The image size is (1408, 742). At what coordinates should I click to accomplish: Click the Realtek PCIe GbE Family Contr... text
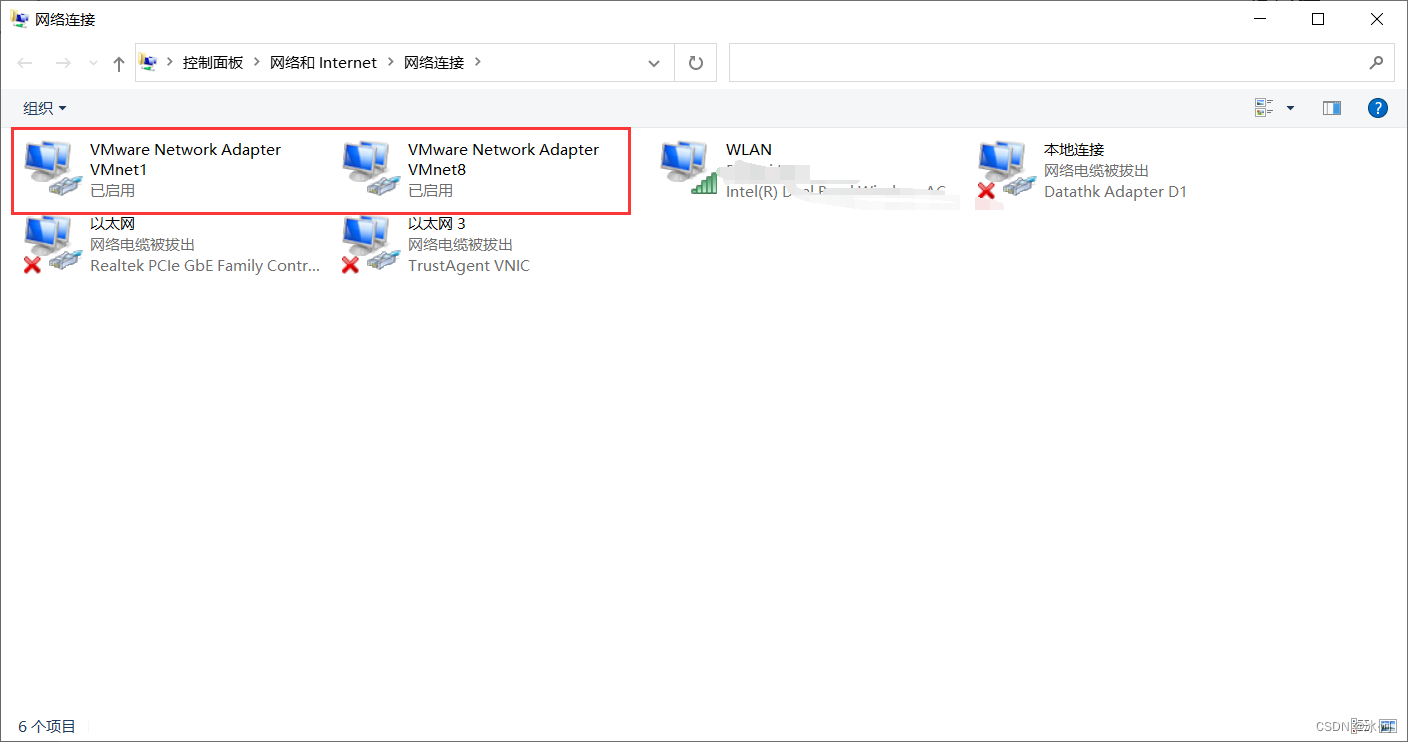tap(205, 266)
